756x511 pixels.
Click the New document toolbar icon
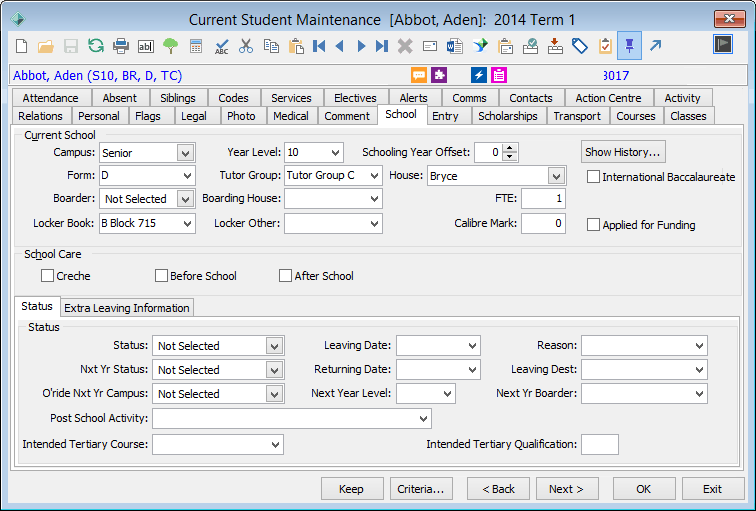coord(21,46)
